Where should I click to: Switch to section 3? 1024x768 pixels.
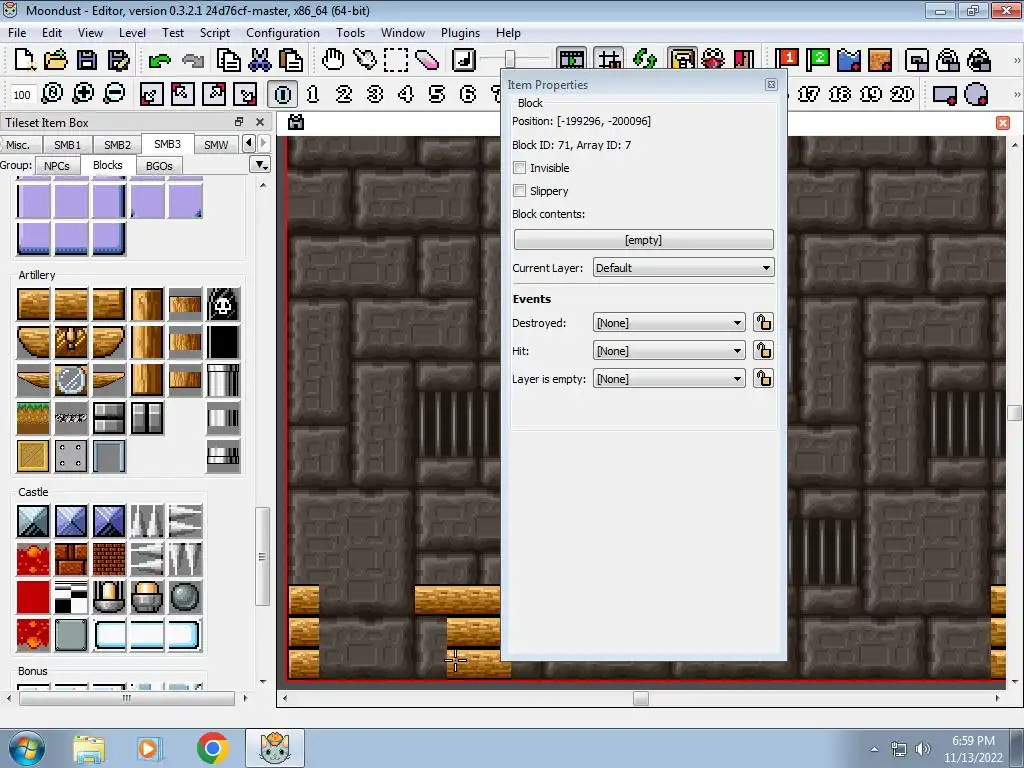point(375,94)
